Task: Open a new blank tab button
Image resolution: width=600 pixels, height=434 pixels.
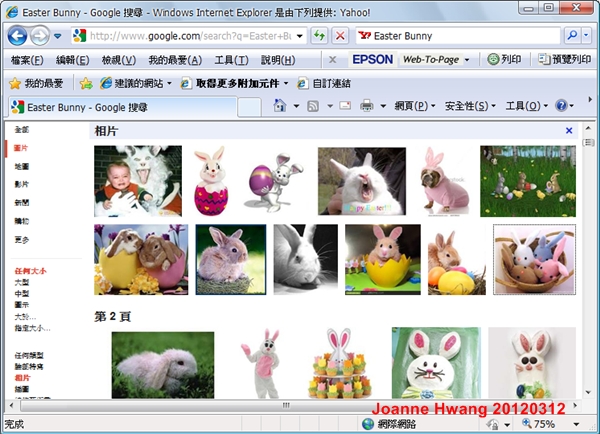Action: [x=249, y=107]
